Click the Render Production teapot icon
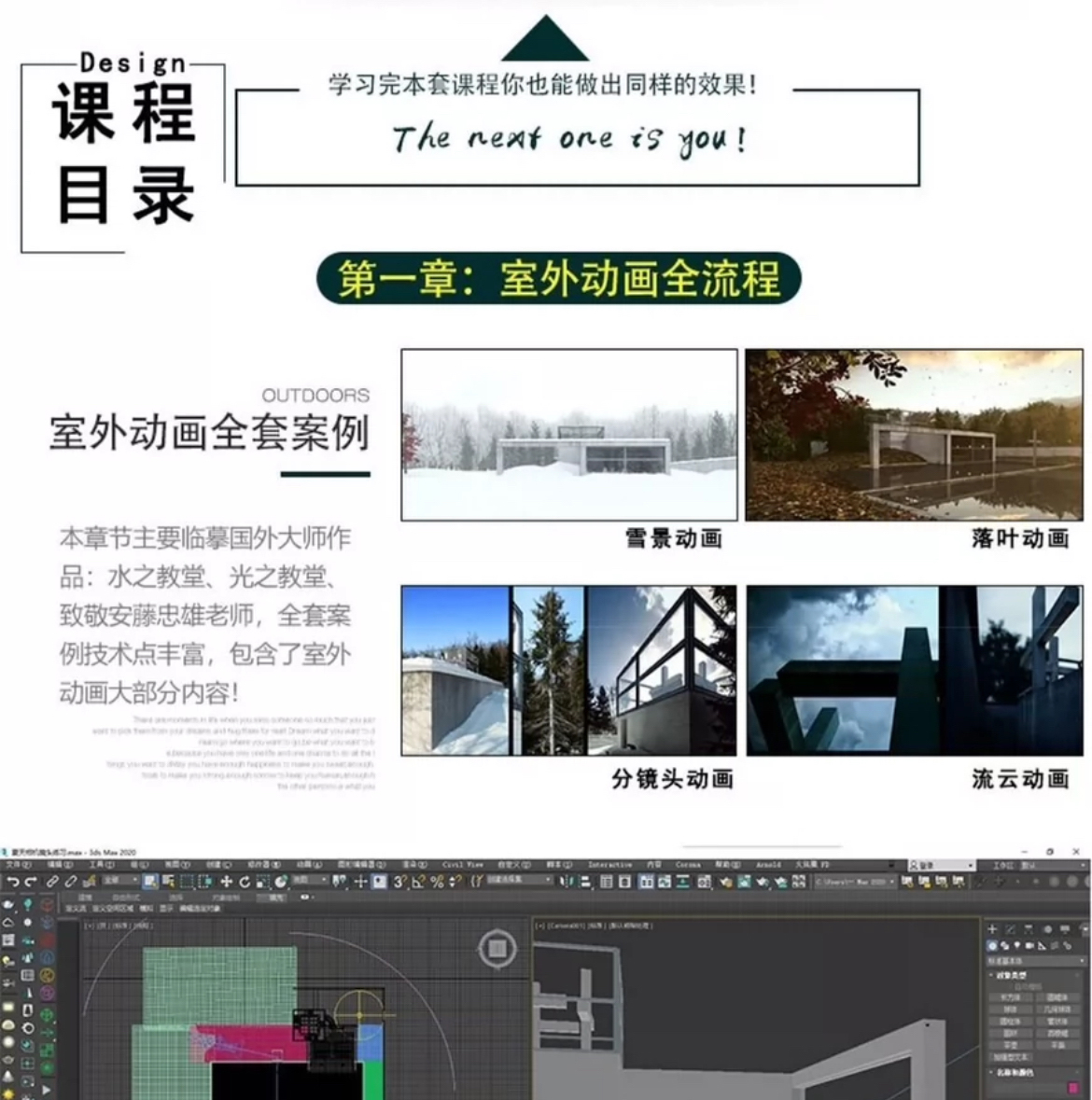Screen dimensions: 1092x1100 tap(763, 881)
